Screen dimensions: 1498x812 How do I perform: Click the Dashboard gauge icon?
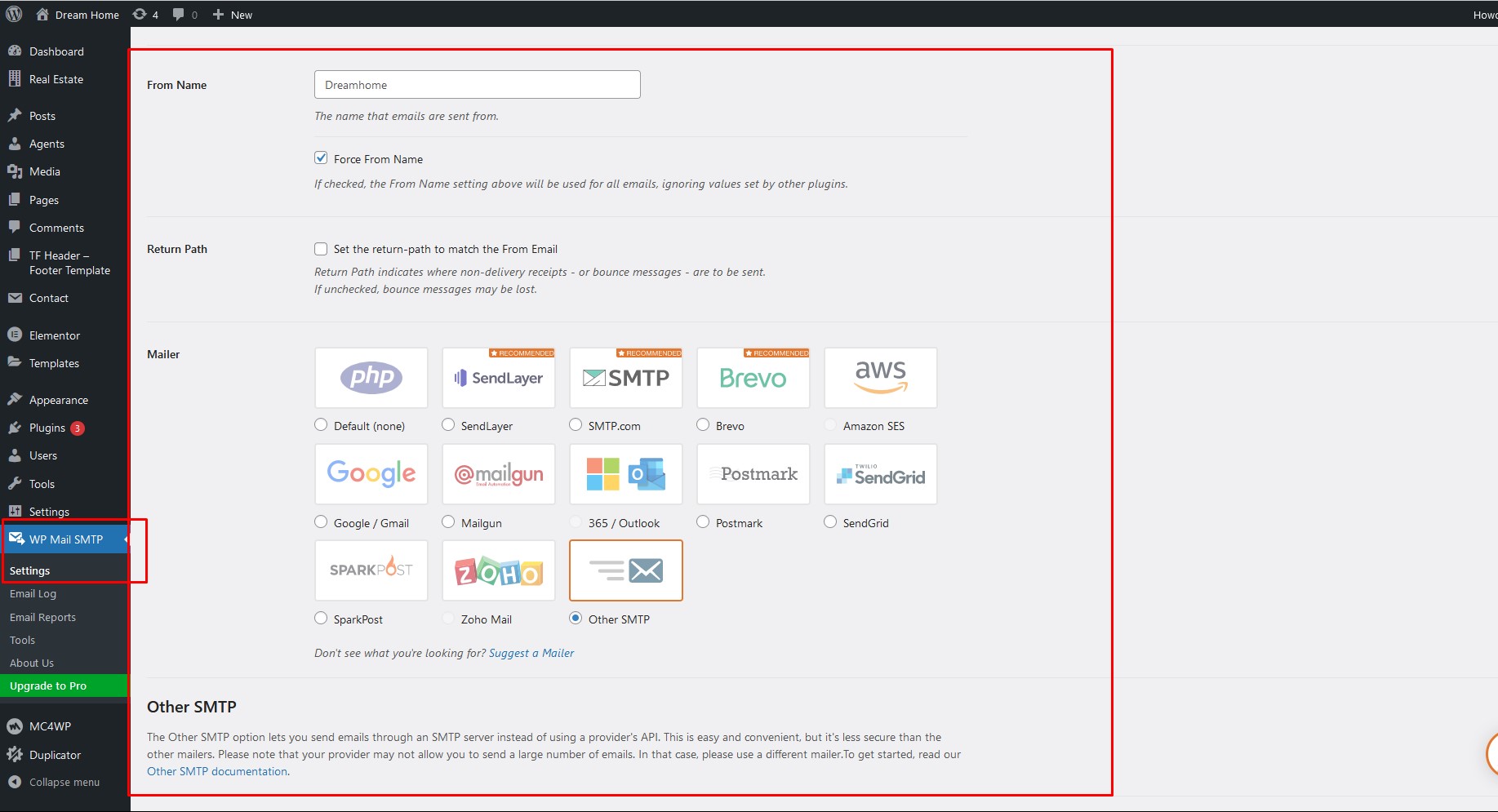[x=15, y=51]
